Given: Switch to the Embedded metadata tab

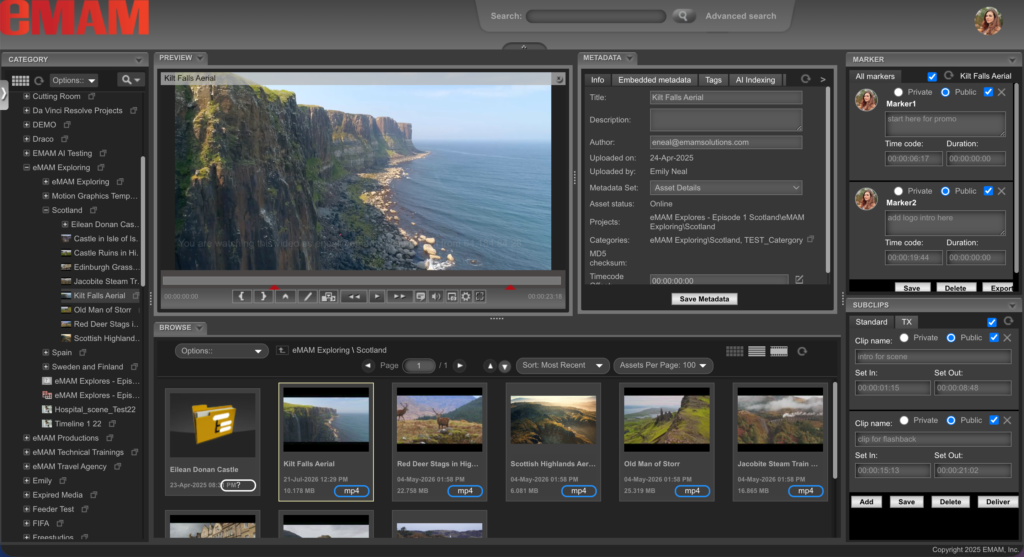Looking at the screenshot, I should pos(654,80).
